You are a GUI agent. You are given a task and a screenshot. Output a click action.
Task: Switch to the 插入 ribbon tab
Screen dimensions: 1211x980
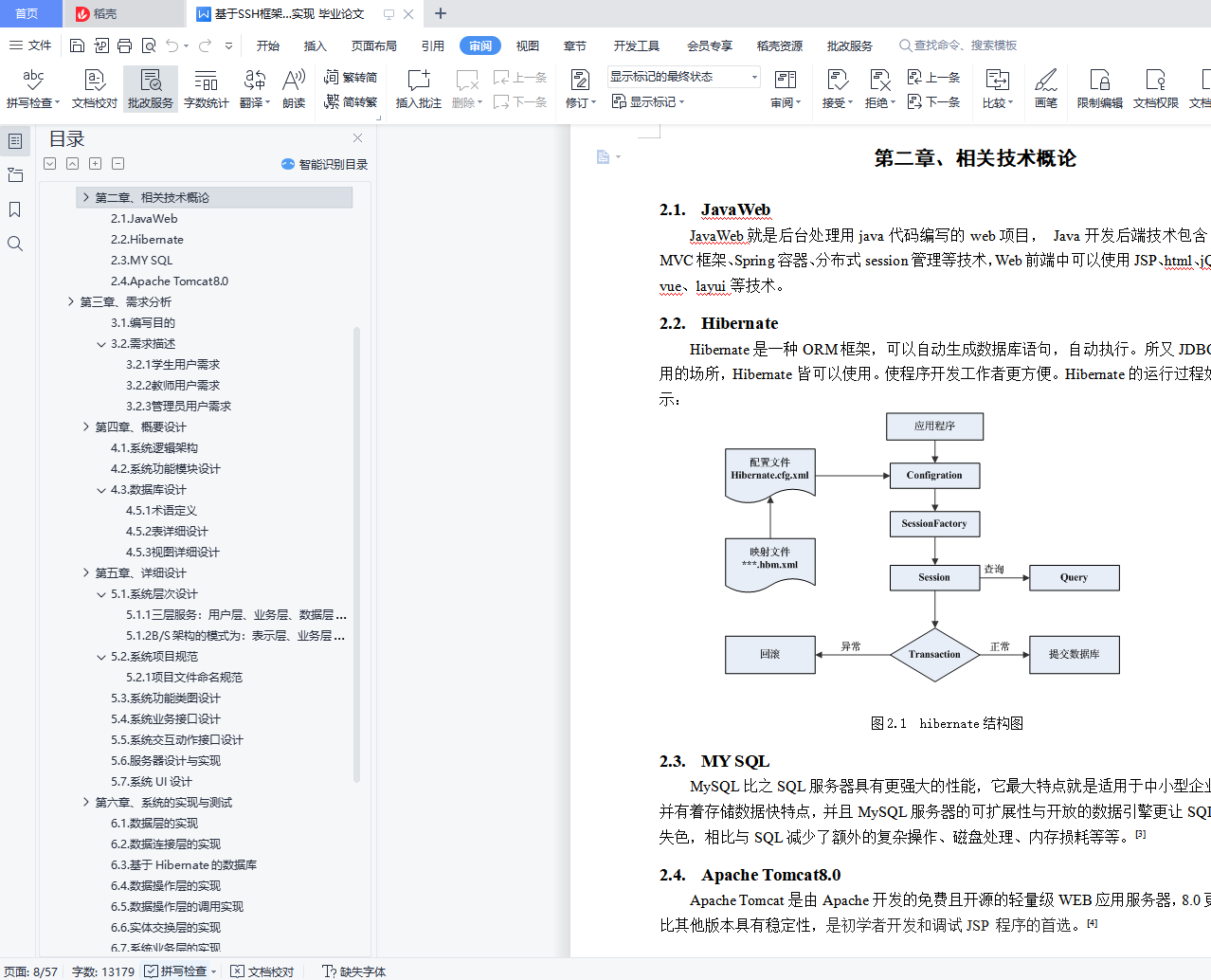[x=315, y=45]
